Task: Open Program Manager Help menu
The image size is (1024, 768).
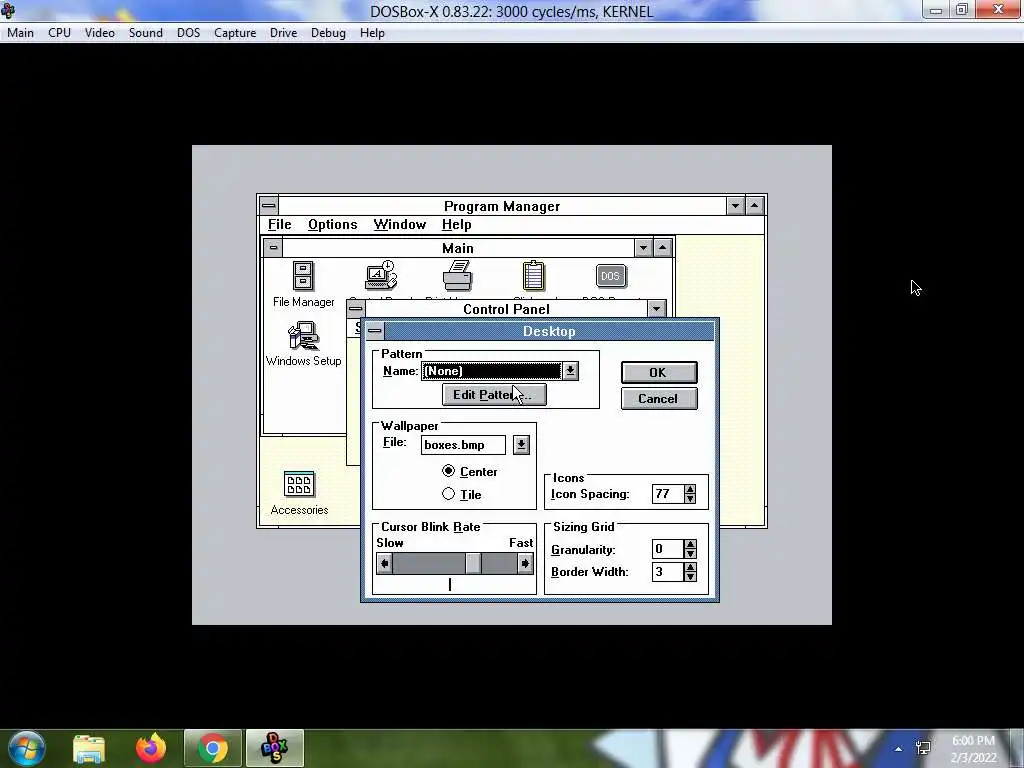Action: tap(456, 225)
